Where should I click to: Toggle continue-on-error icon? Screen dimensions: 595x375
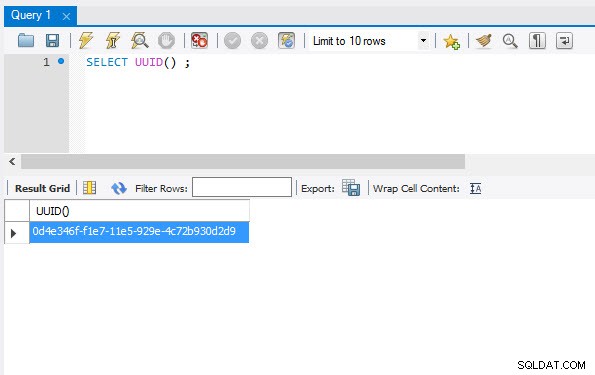(x=199, y=40)
